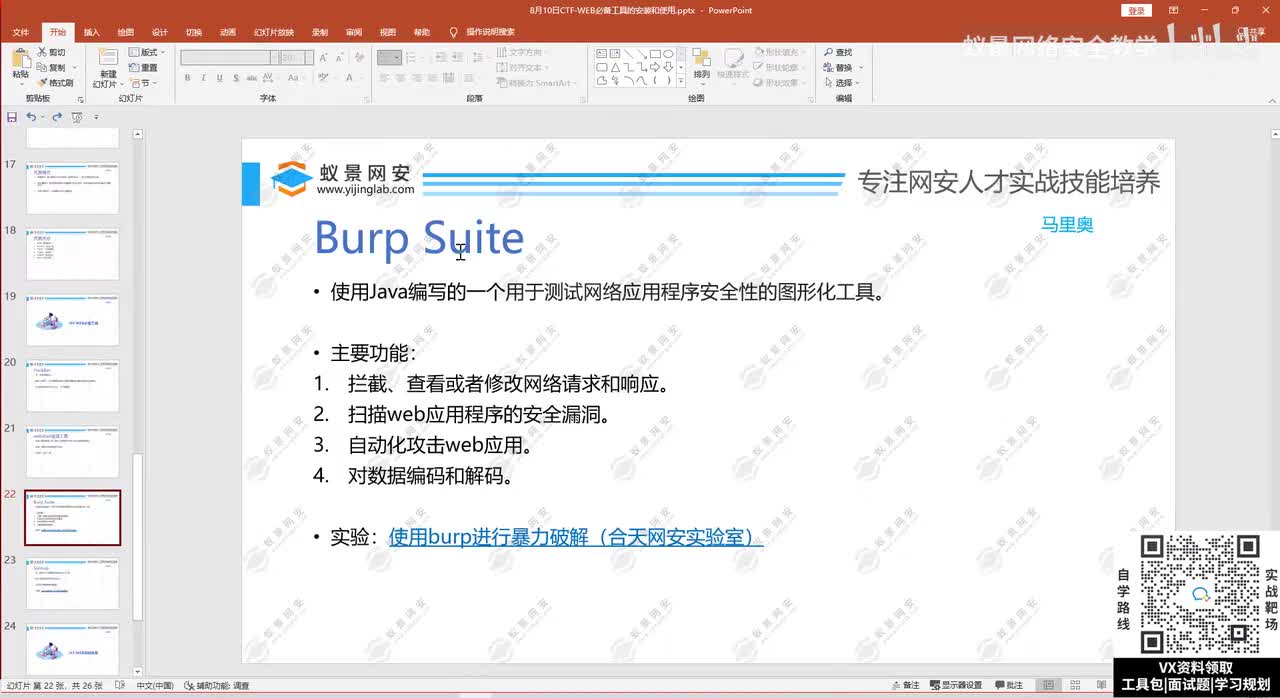This screenshot has width=1280, height=698.
Task: Save the presentation with quick access icon
Action: (12, 117)
